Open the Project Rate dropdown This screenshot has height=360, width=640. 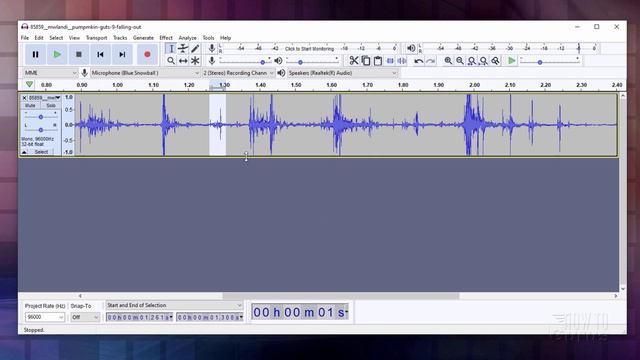[x=44, y=317]
